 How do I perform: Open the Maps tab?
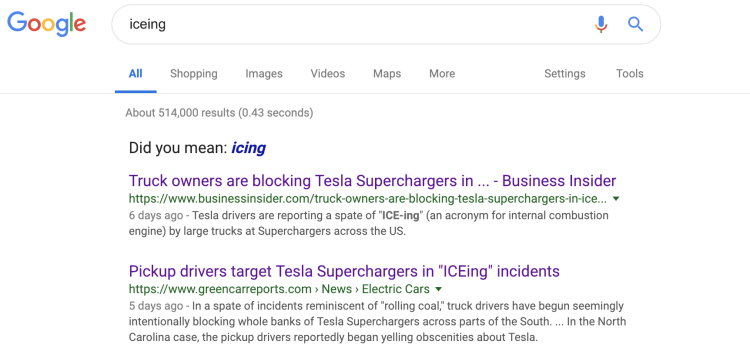(387, 74)
